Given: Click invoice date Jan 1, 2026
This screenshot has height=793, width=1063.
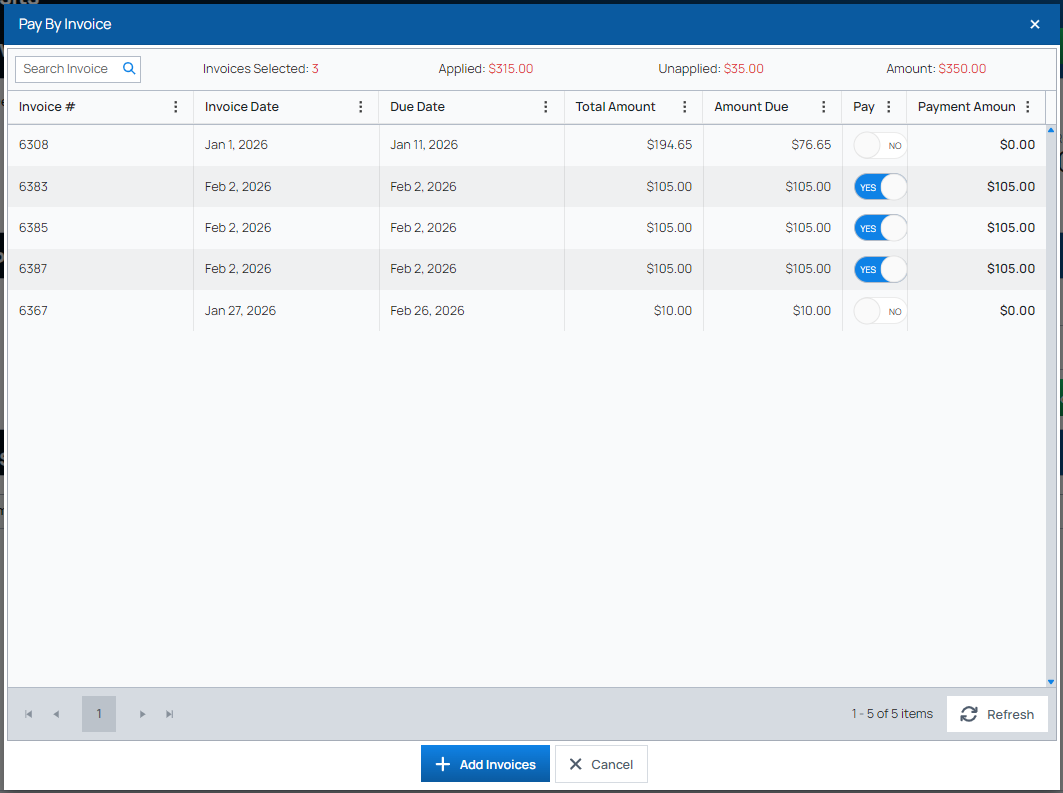Looking at the screenshot, I should point(236,145).
